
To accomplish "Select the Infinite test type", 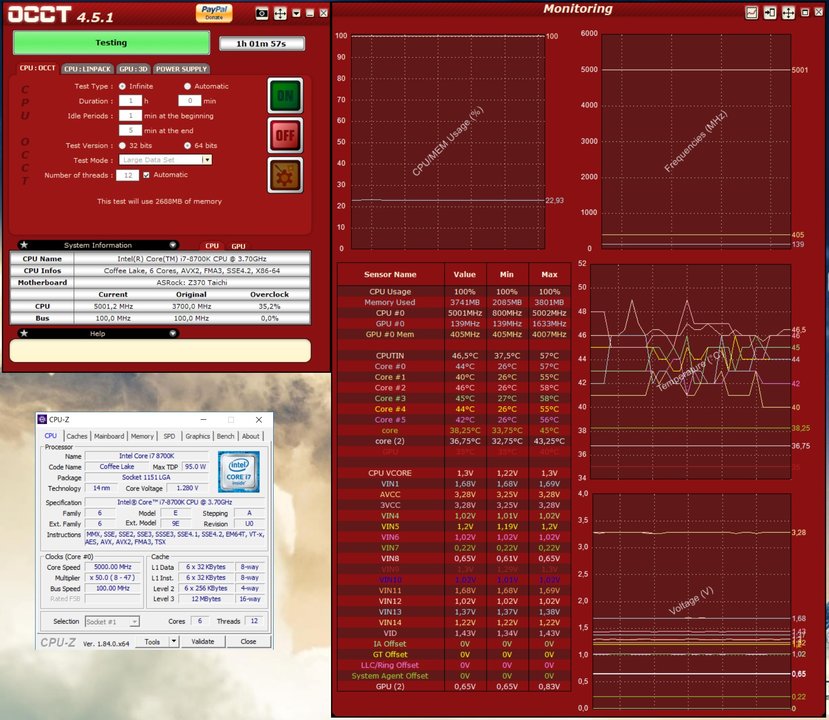I will tap(123, 86).
